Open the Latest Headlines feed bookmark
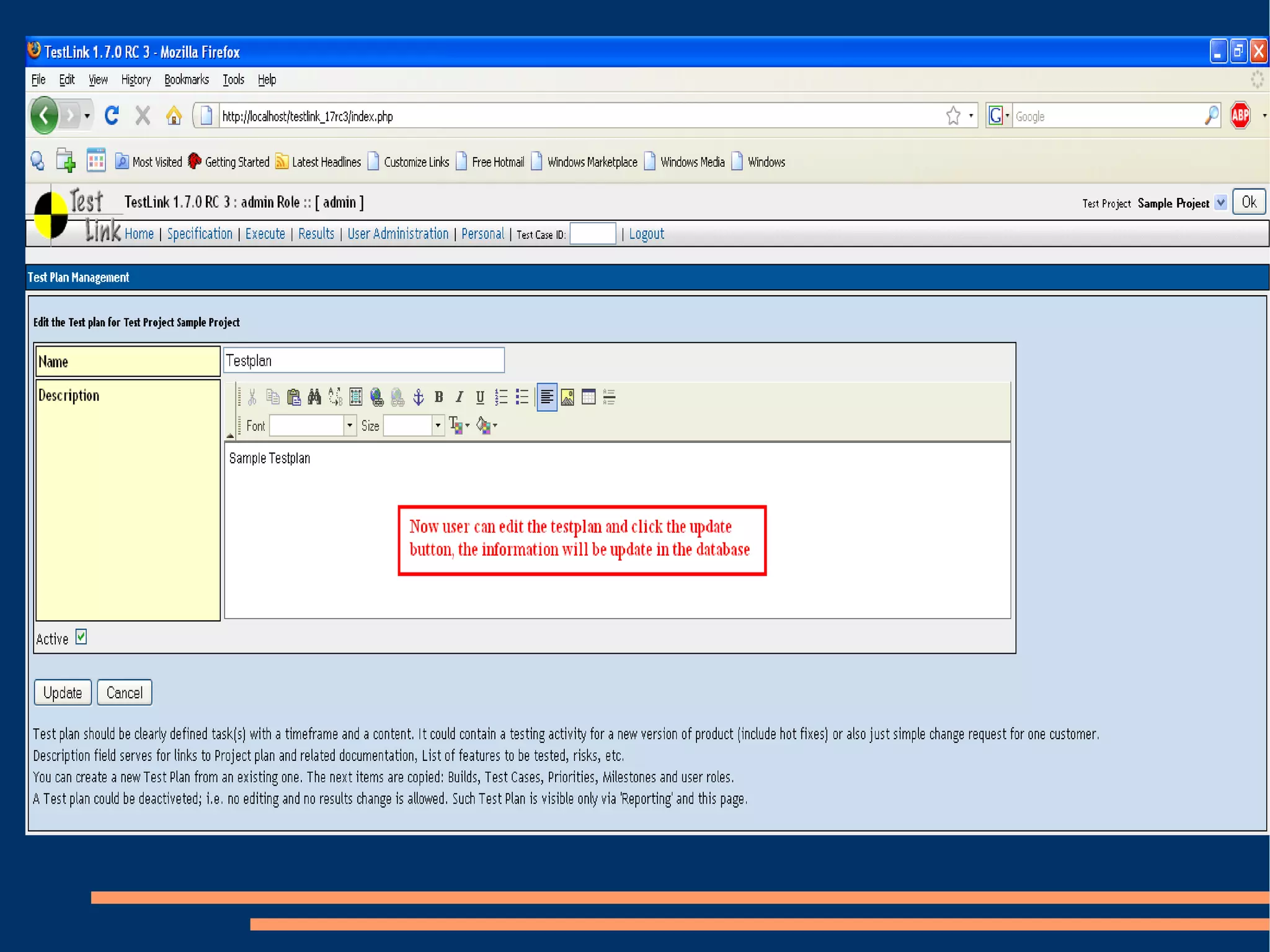The height and width of the screenshot is (952, 1270). pyautogui.click(x=318, y=162)
